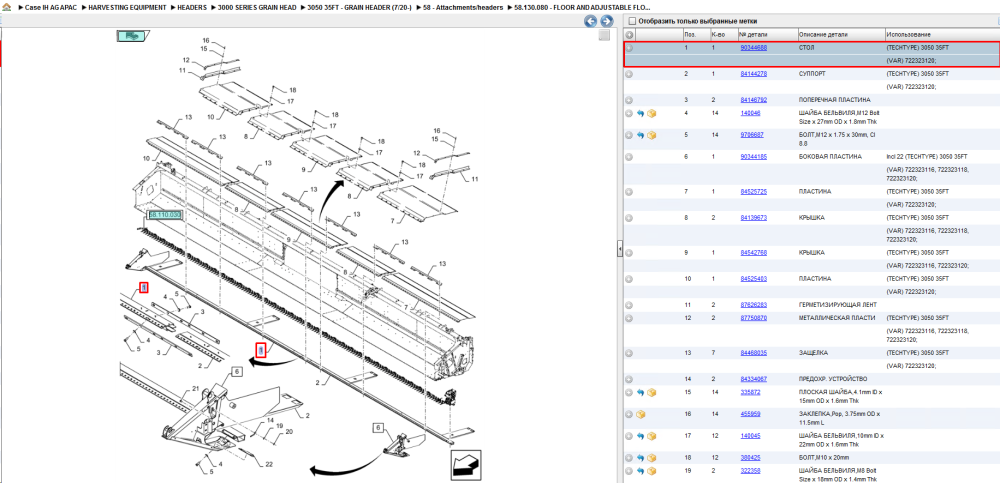Open part link 455959 for ЗАКЛЕПКА
The width and height of the screenshot is (1000, 483).
click(750, 414)
